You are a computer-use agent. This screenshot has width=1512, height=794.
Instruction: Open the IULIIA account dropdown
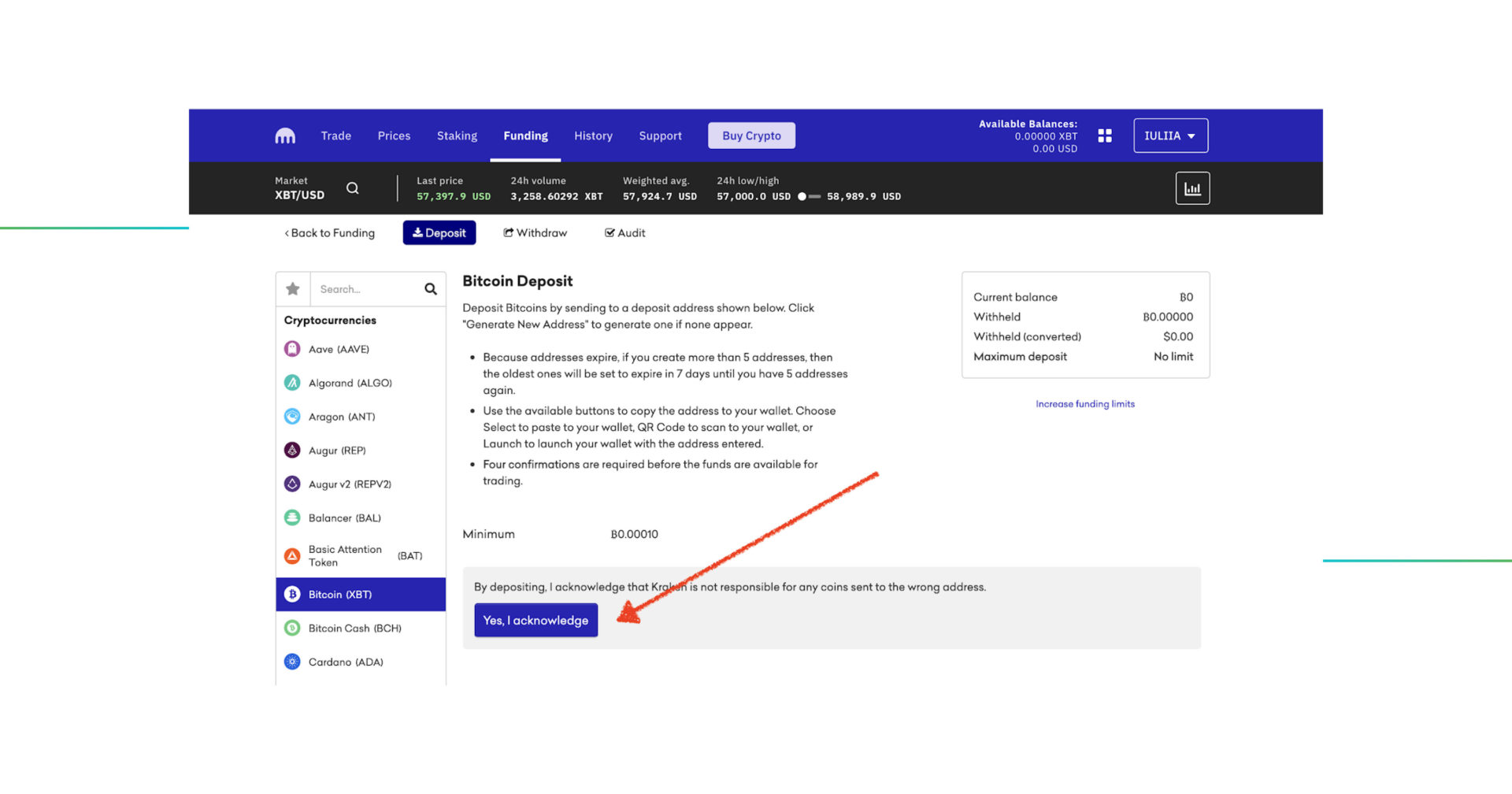click(1170, 135)
